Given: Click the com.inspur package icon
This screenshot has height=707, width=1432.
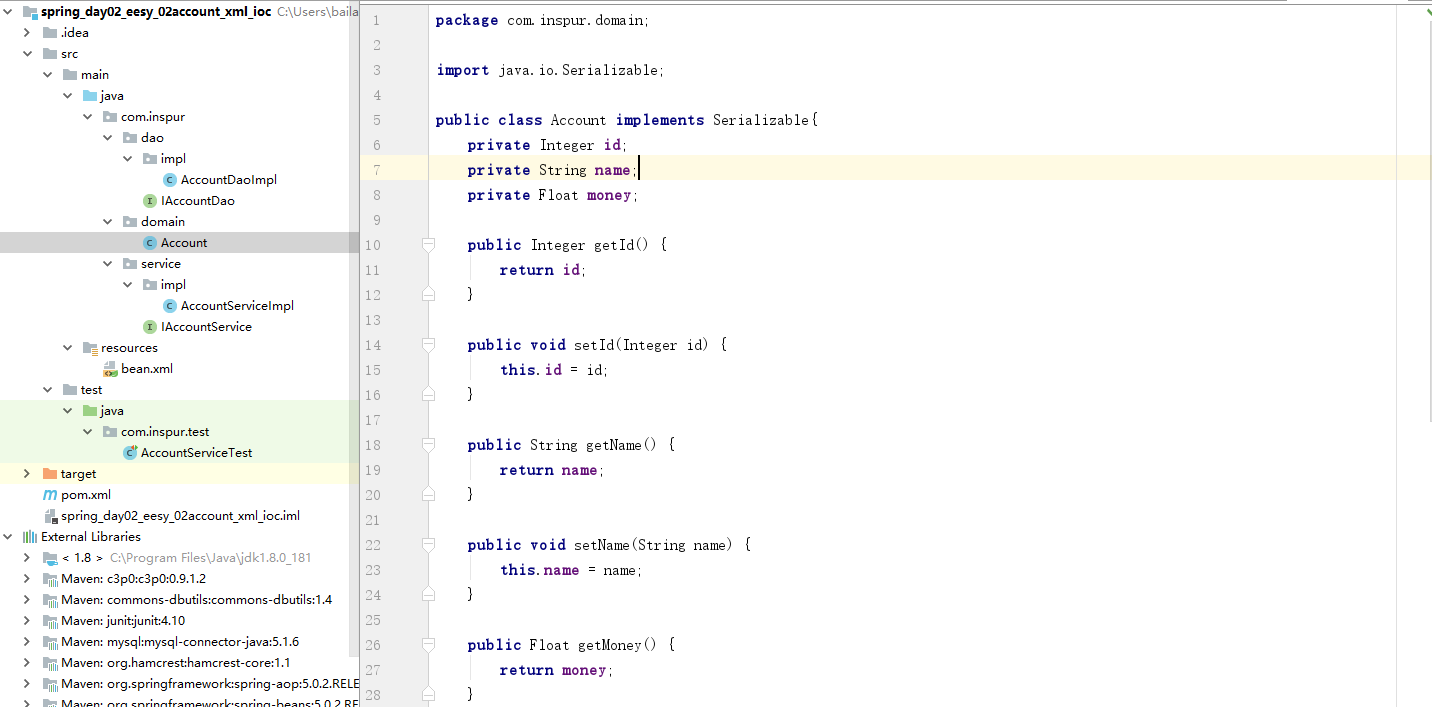Looking at the screenshot, I should pos(110,117).
